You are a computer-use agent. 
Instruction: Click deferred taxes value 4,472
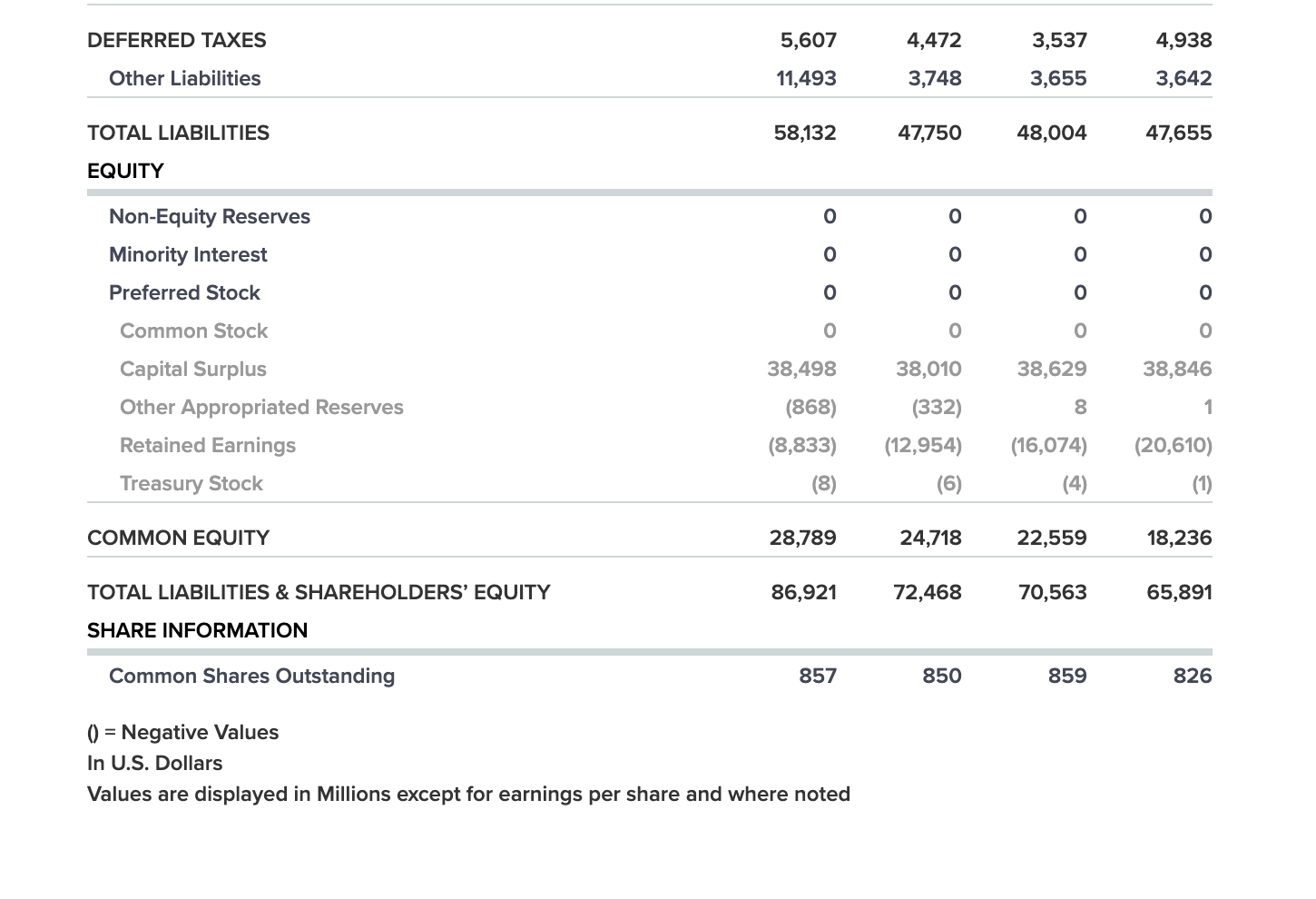[934, 40]
